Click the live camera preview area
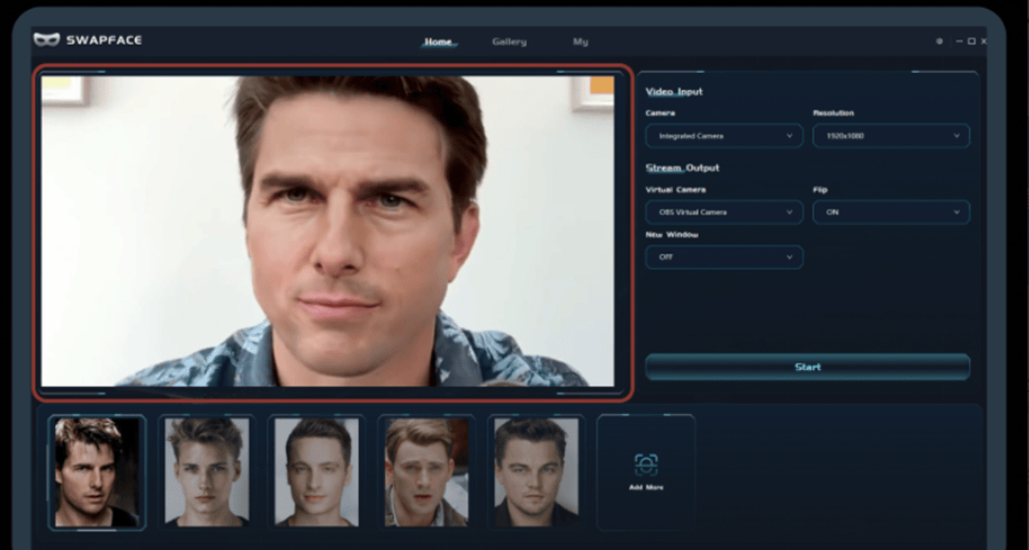 point(334,232)
